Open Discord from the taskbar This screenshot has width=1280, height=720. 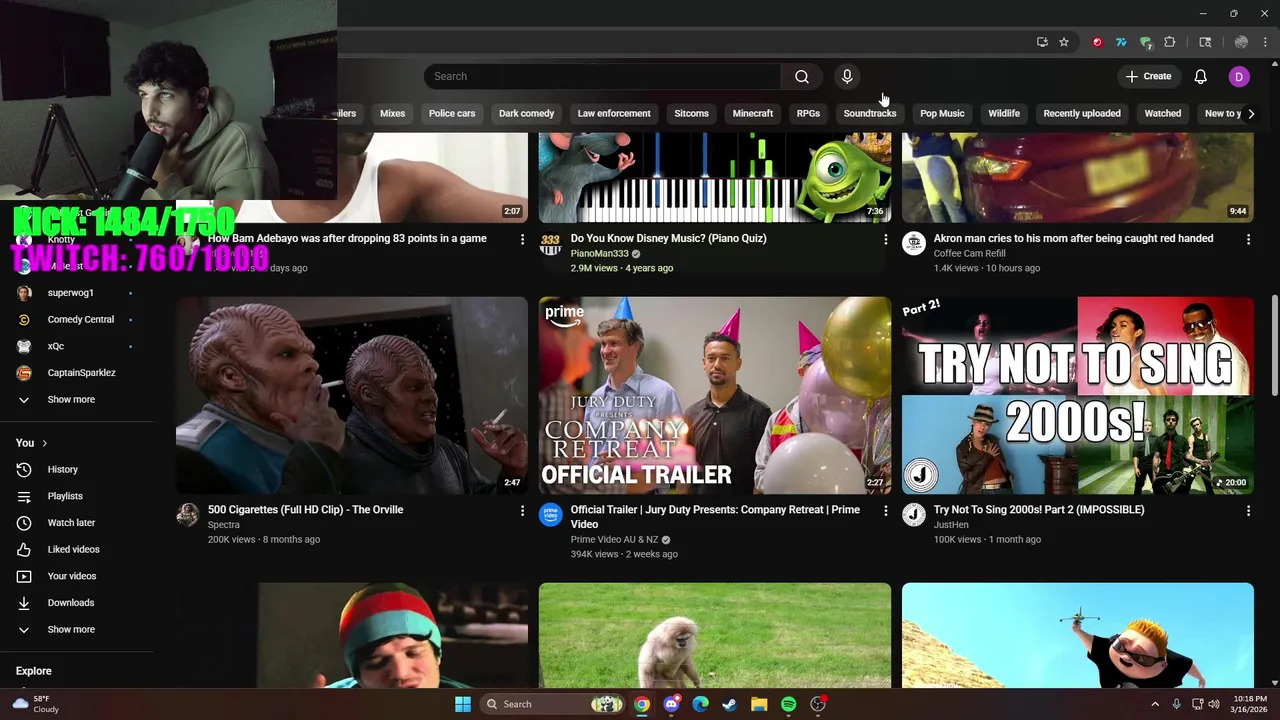(671, 704)
